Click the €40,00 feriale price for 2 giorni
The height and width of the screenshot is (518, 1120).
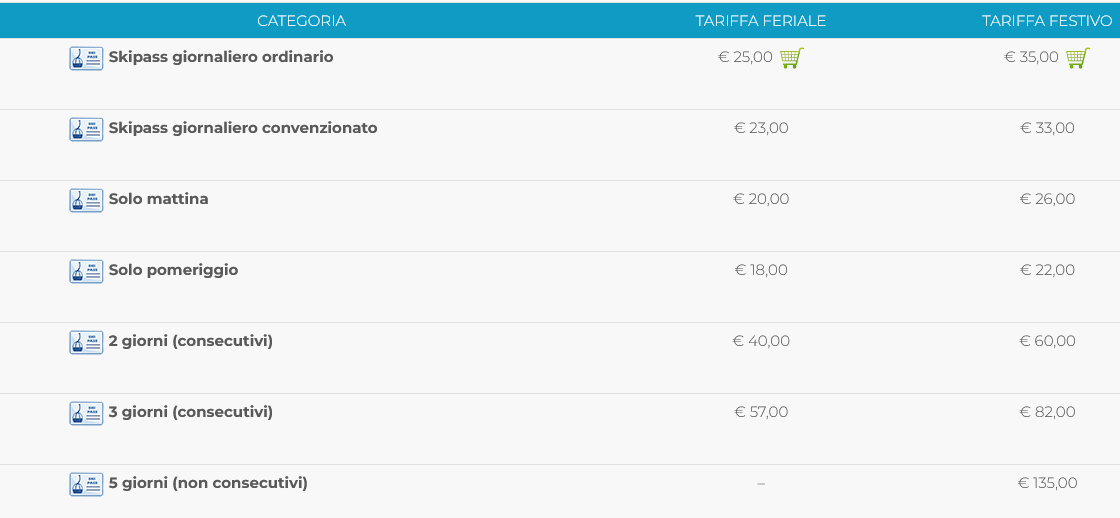[x=761, y=341]
